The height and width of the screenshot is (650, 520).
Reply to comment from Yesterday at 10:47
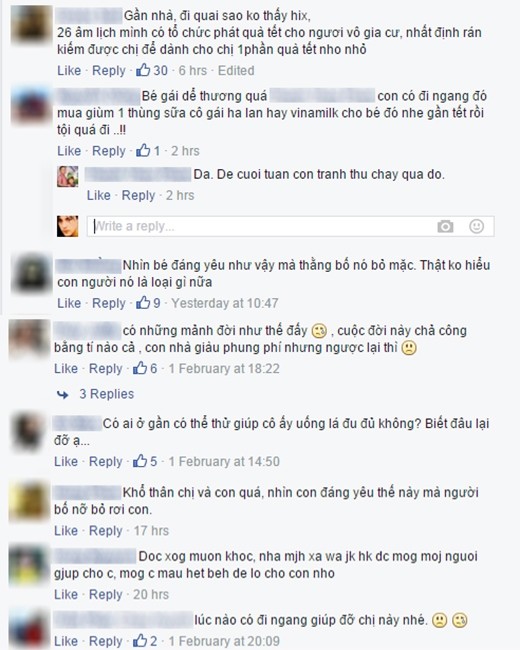[109, 303]
